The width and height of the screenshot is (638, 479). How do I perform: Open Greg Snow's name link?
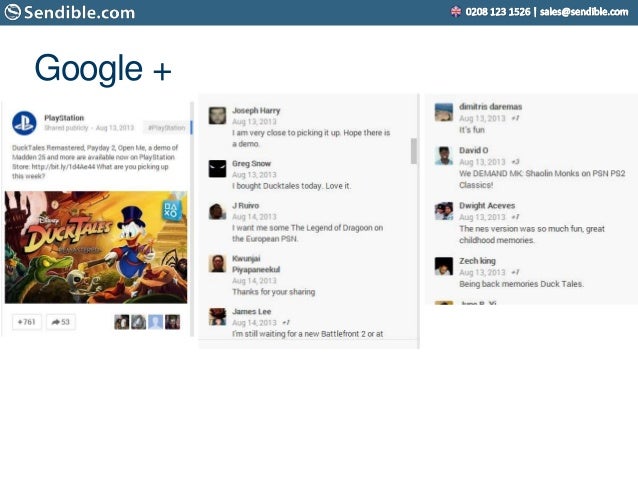(251, 163)
